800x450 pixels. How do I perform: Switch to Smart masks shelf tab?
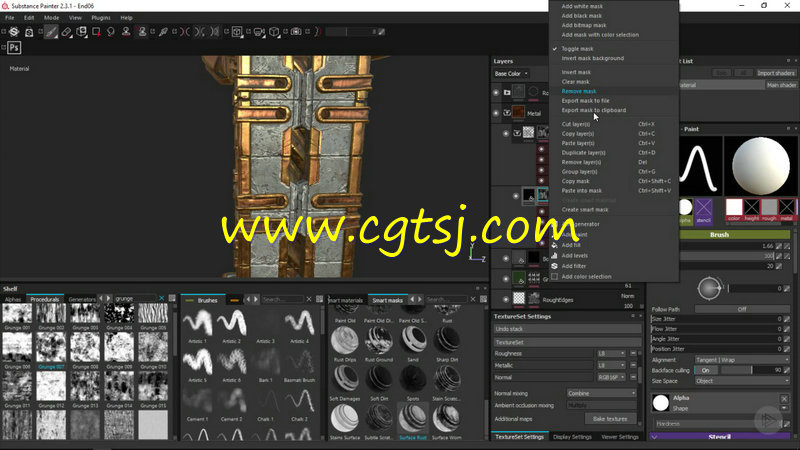[387, 300]
